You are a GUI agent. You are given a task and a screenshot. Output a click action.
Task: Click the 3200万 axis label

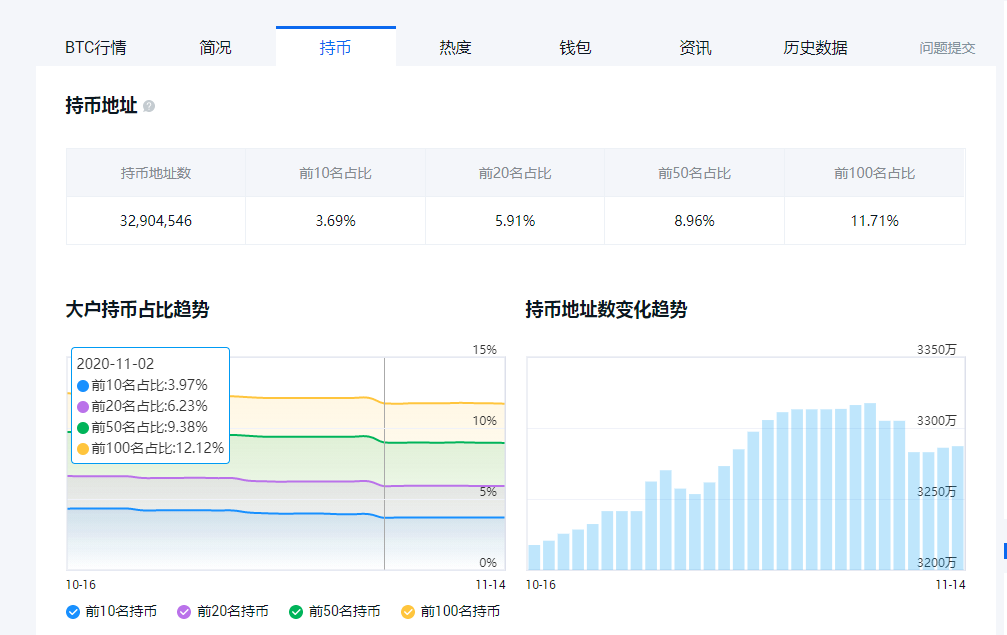936,563
